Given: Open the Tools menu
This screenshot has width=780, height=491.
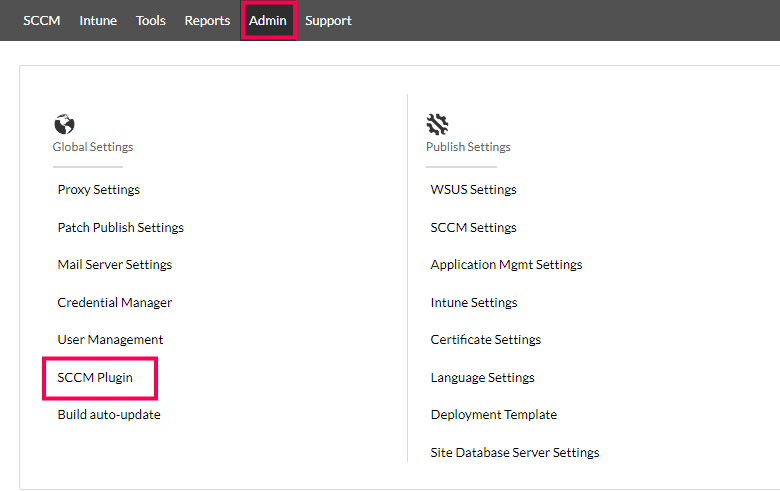Looking at the screenshot, I should 151,20.
